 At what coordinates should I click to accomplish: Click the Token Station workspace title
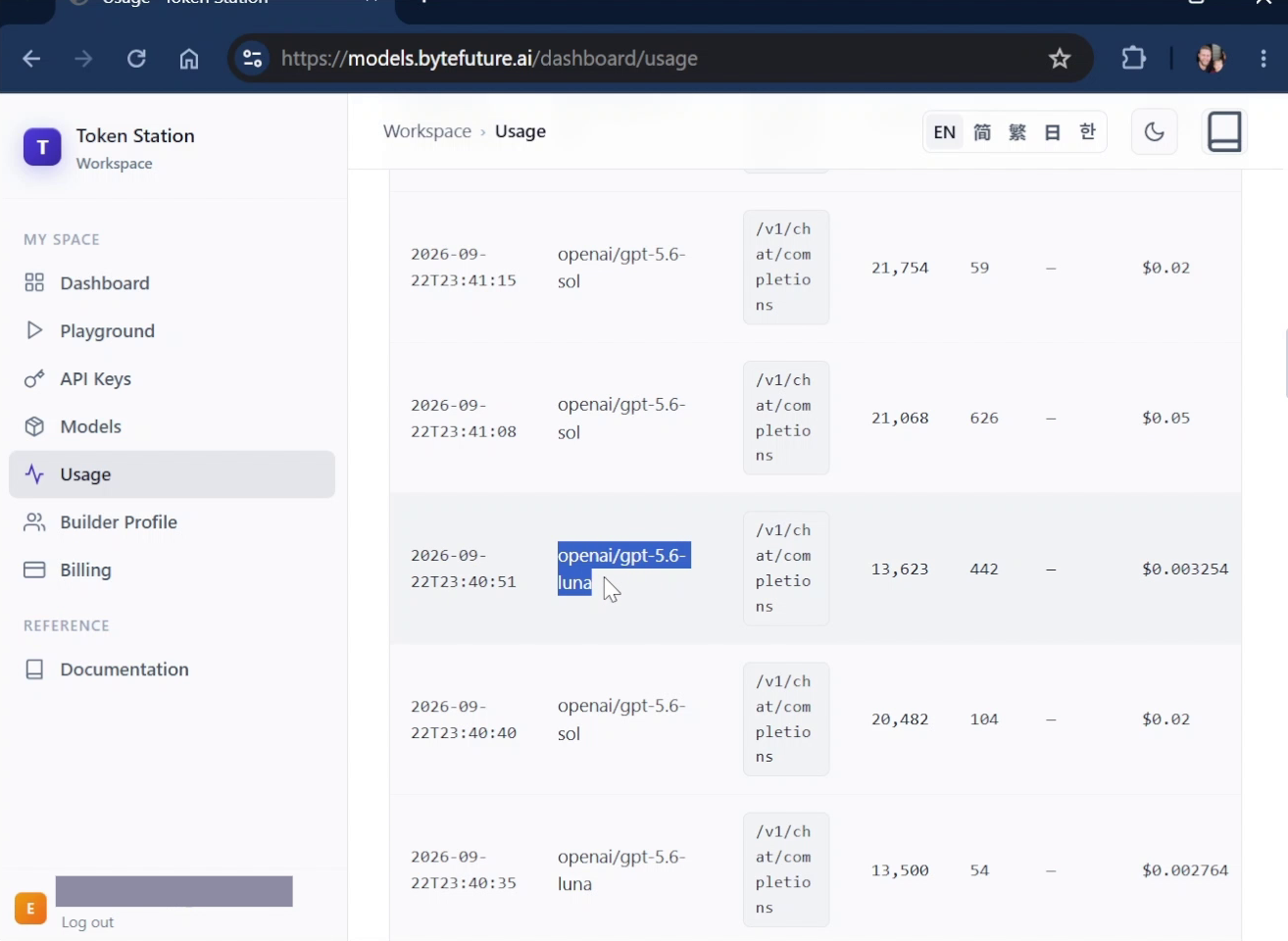coord(135,136)
